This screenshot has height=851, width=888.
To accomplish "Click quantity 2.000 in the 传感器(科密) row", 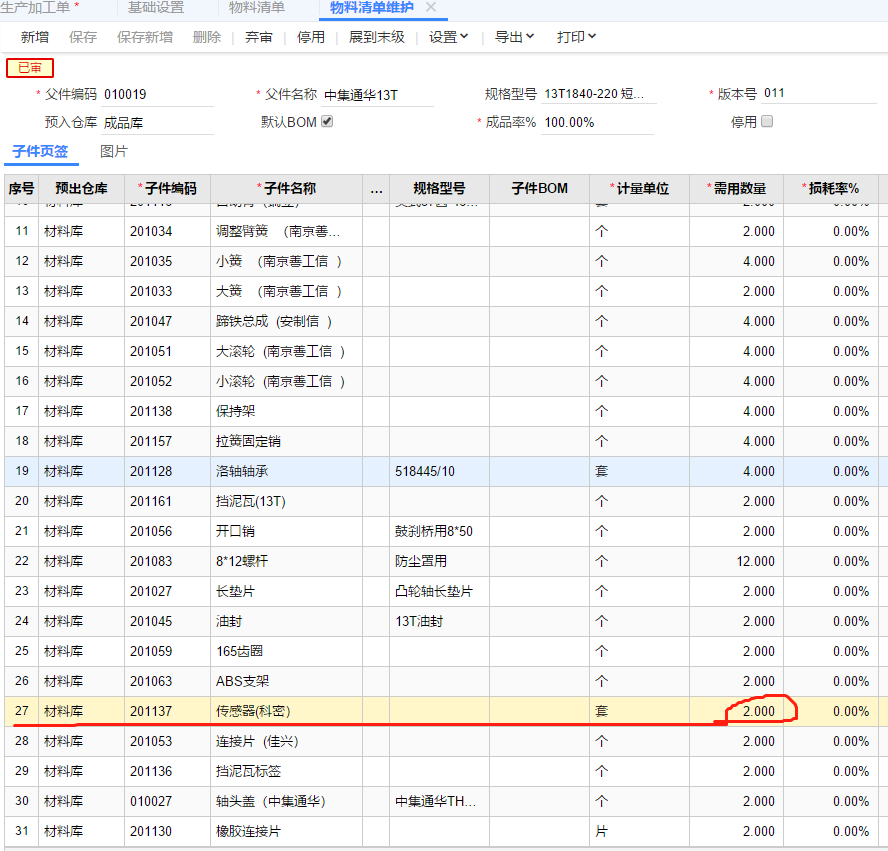I will (736, 712).
